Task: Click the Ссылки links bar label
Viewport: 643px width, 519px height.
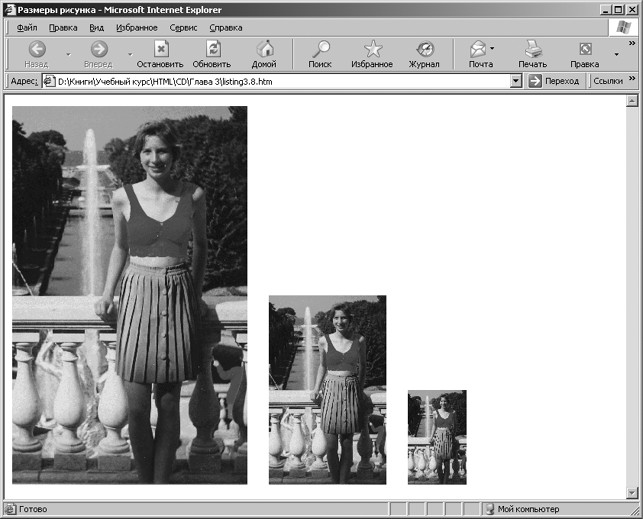Action: click(x=607, y=81)
